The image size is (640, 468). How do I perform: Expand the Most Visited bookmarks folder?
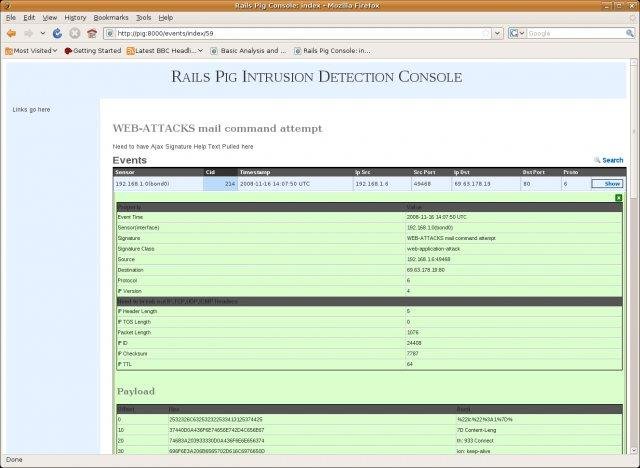click(x=31, y=51)
